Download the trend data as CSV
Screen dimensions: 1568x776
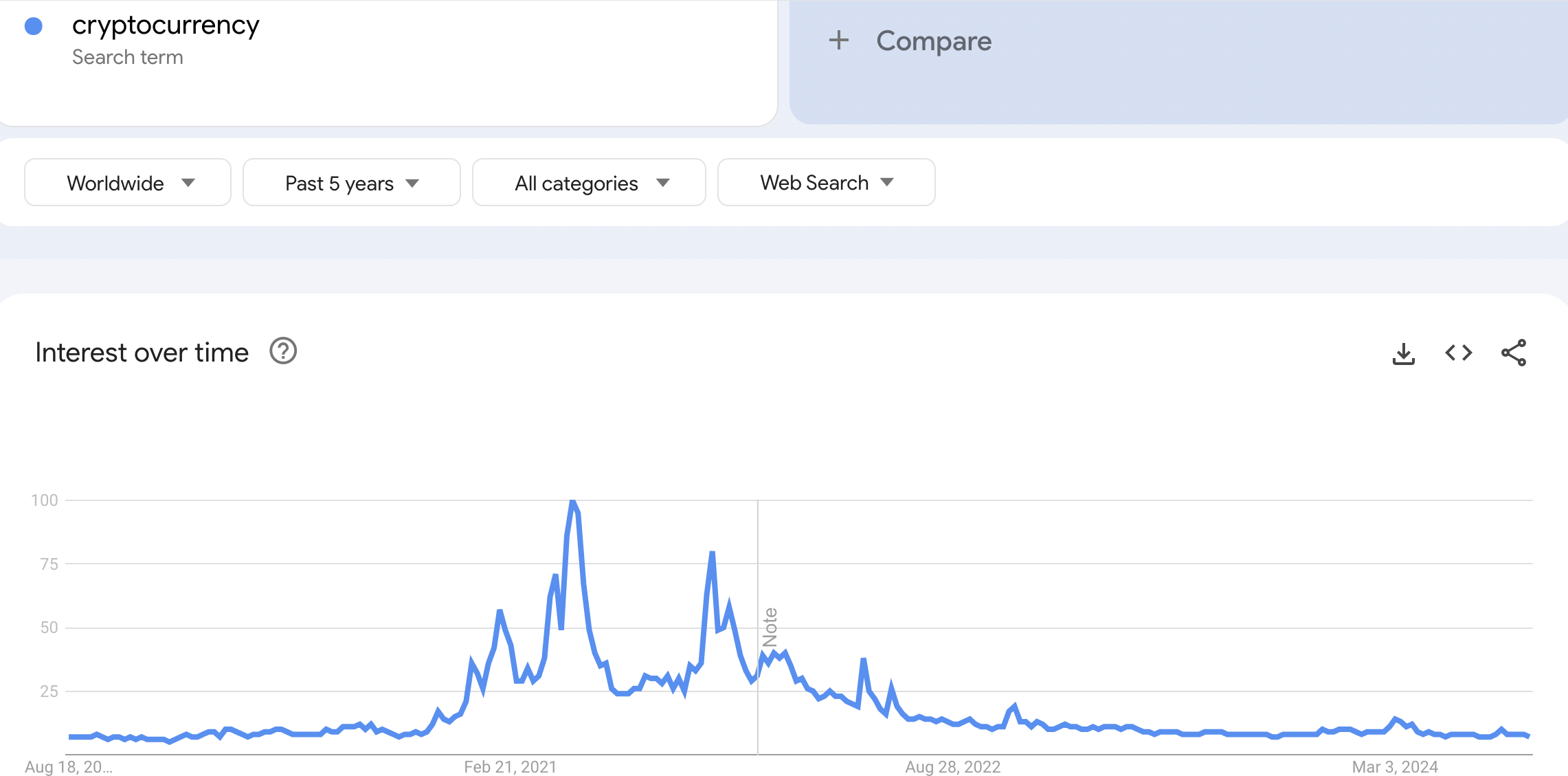pos(1403,353)
